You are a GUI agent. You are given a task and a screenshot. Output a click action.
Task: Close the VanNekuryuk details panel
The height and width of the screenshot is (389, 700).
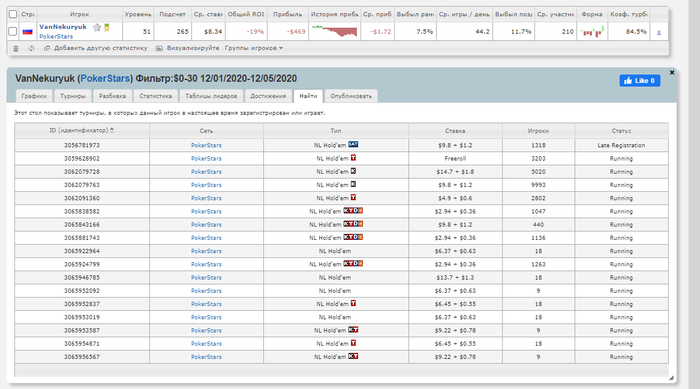[x=672, y=72]
